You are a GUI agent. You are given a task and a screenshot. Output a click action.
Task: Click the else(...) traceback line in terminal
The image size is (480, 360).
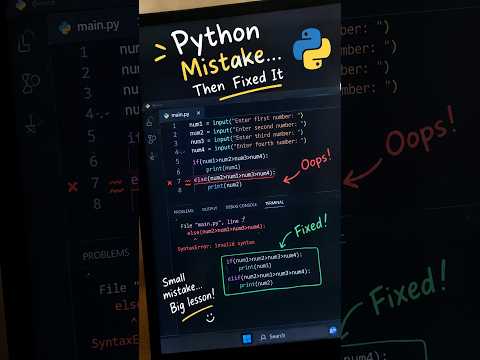pos(226,230)
